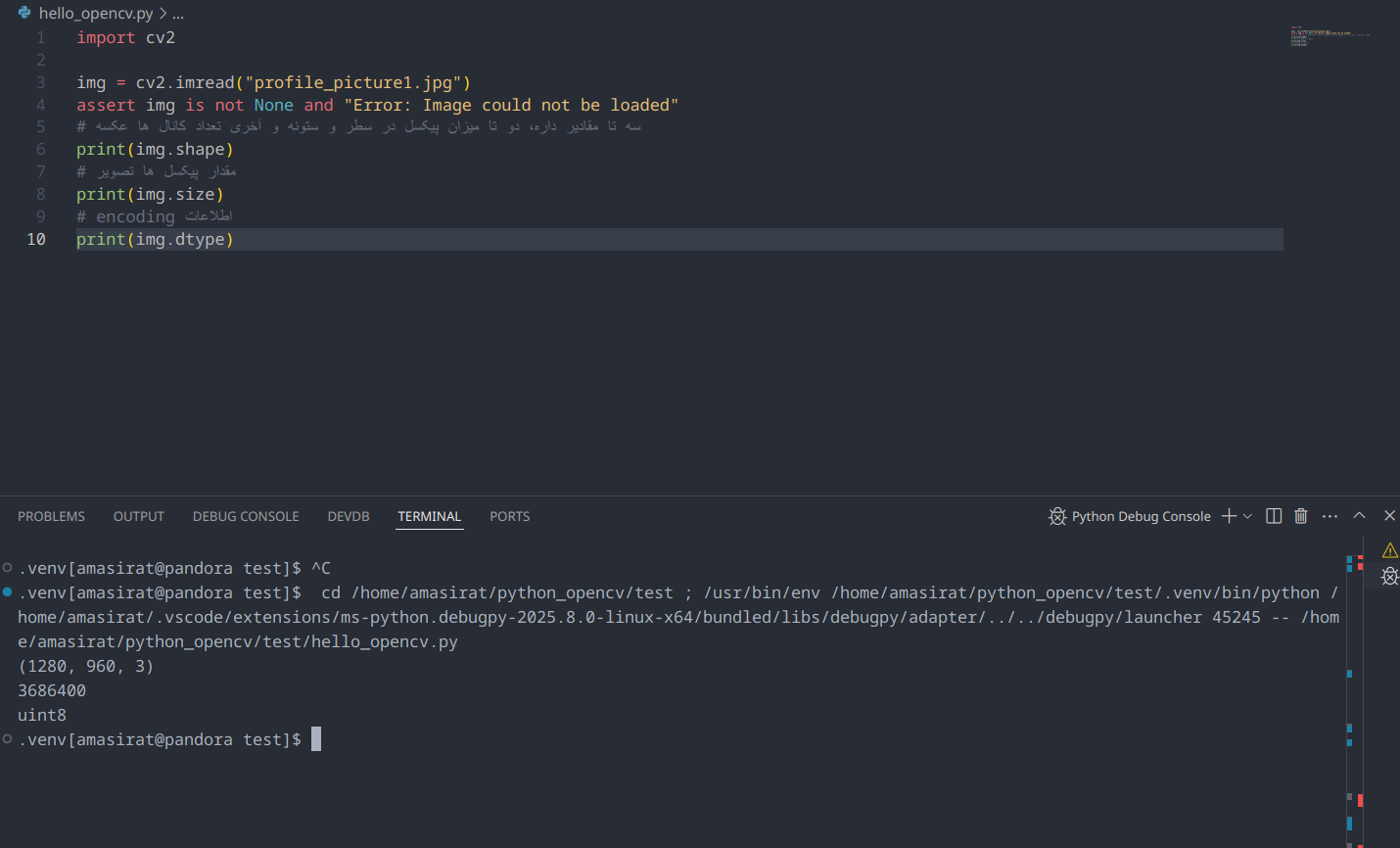Open the OUTPUT tab
This screenshot has width=1400, height=848.
138,516
